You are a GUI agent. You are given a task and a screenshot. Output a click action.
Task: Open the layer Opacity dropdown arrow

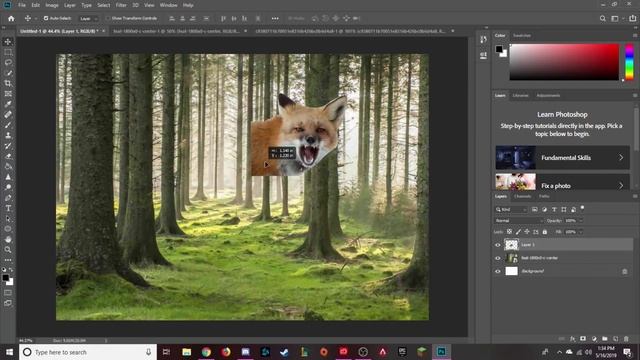581,221
